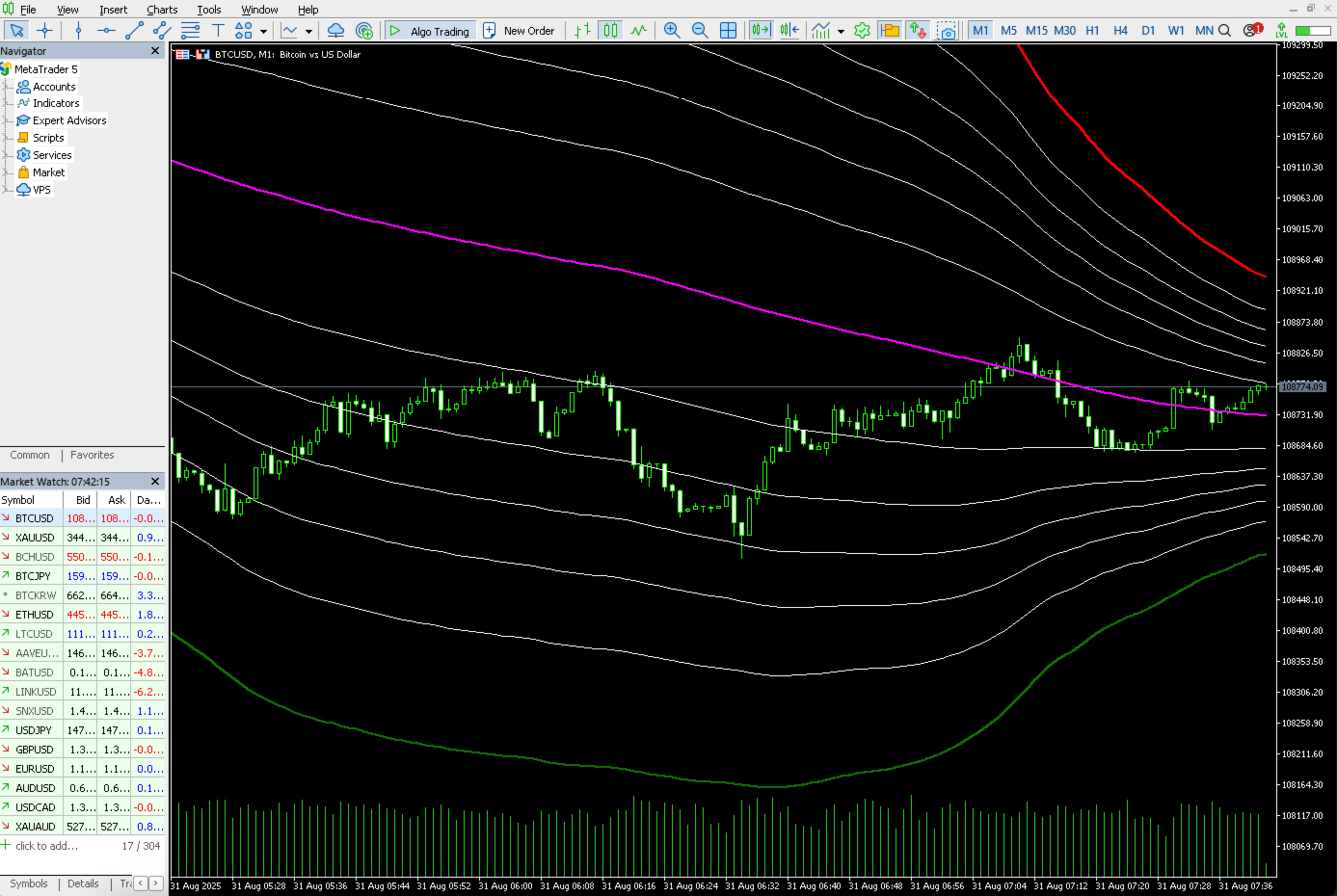1337x896 pixels.
Task: Switch chart to line chart type
Action: [638, 31]
